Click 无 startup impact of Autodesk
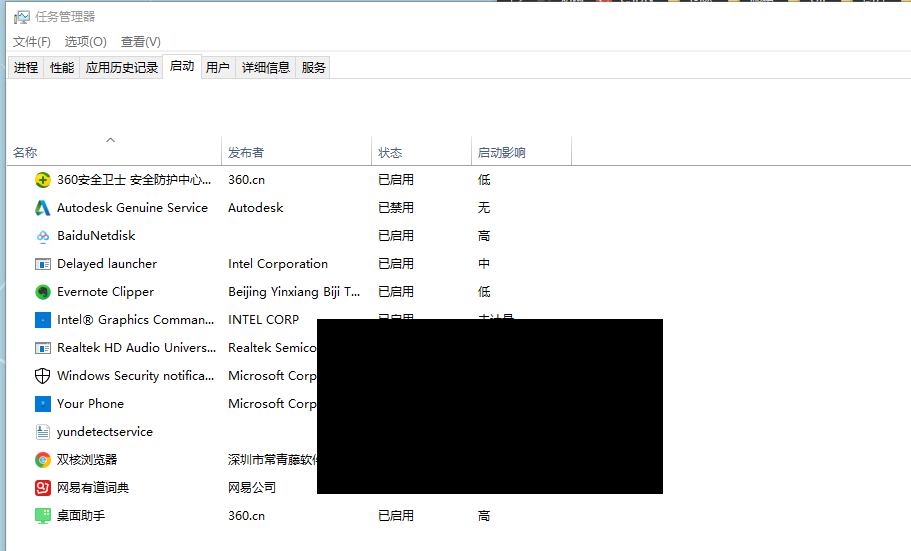 pos(484,208)
